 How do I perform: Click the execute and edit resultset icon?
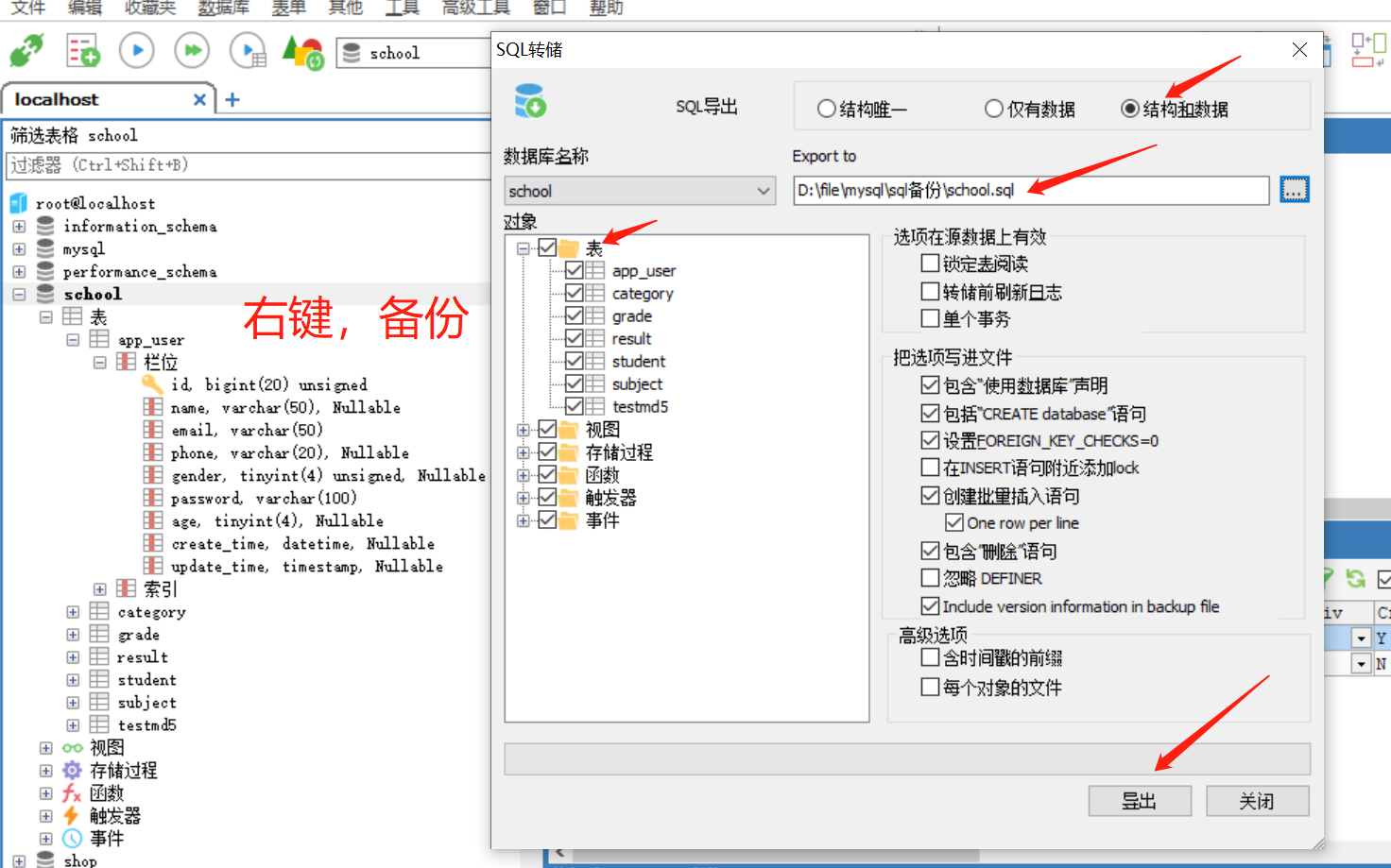tap(249, 50)
